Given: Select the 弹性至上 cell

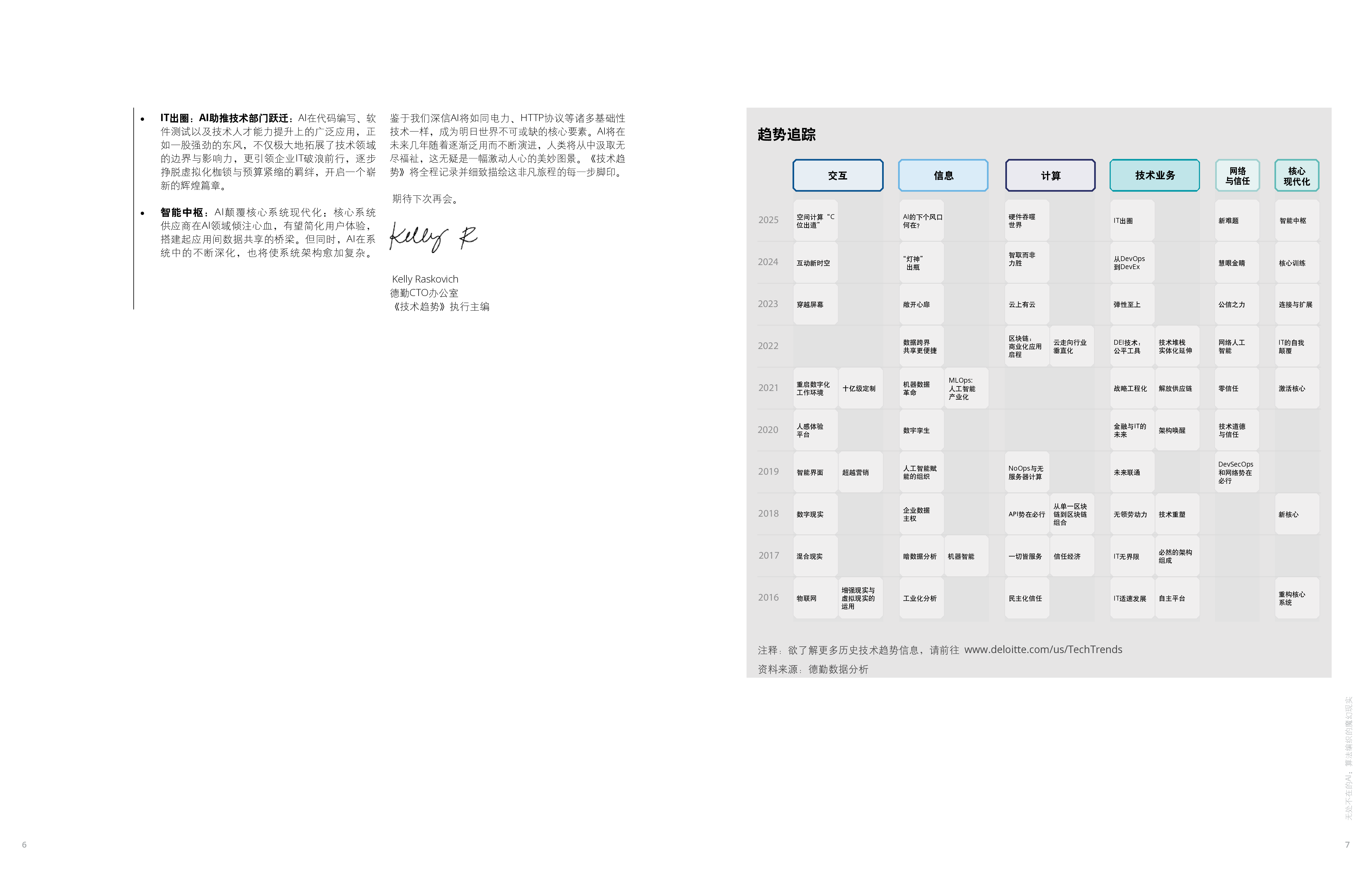Looking at the screenshot, I should 1132,304.
